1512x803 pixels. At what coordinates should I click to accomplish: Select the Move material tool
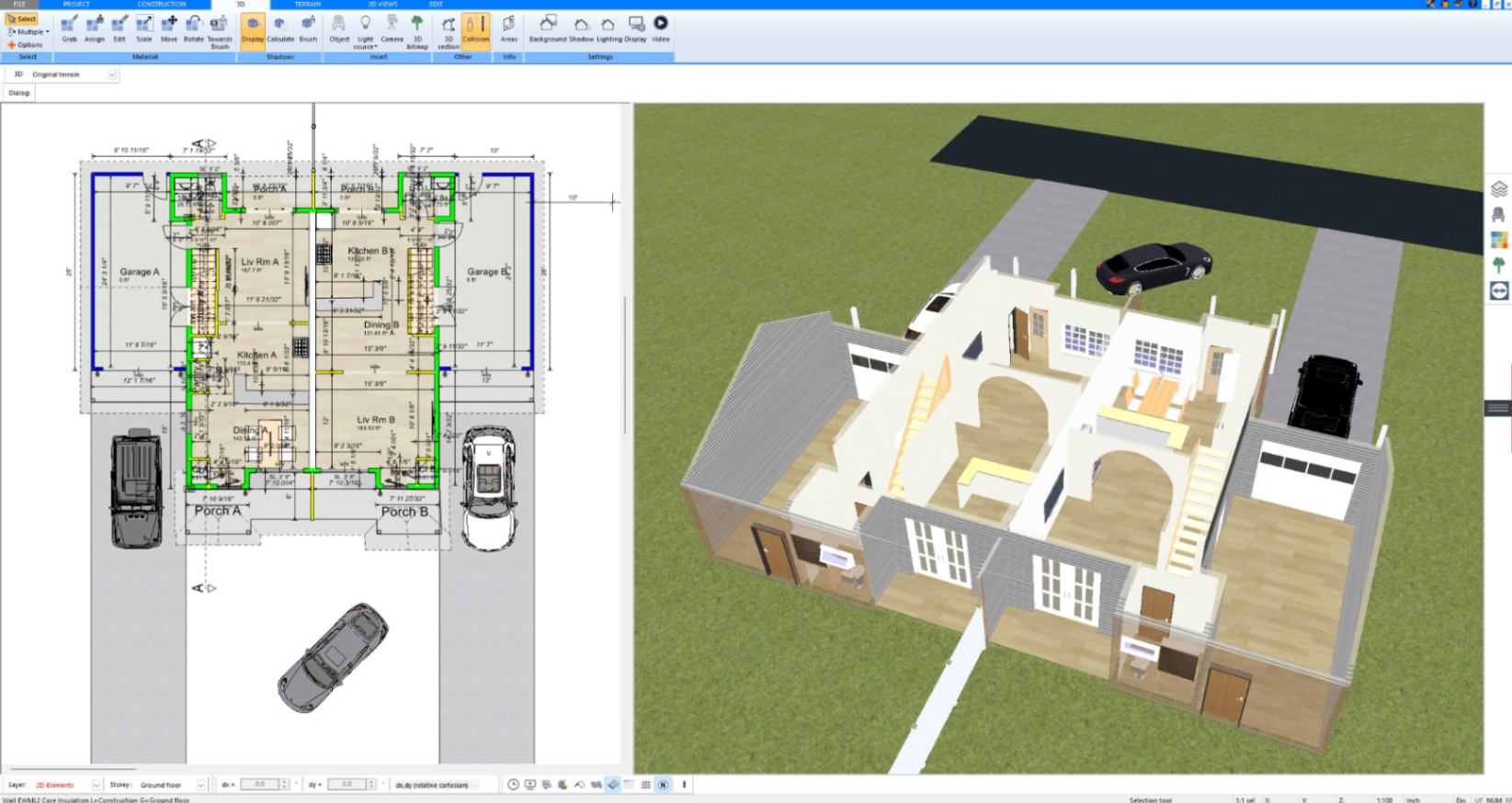169,29
